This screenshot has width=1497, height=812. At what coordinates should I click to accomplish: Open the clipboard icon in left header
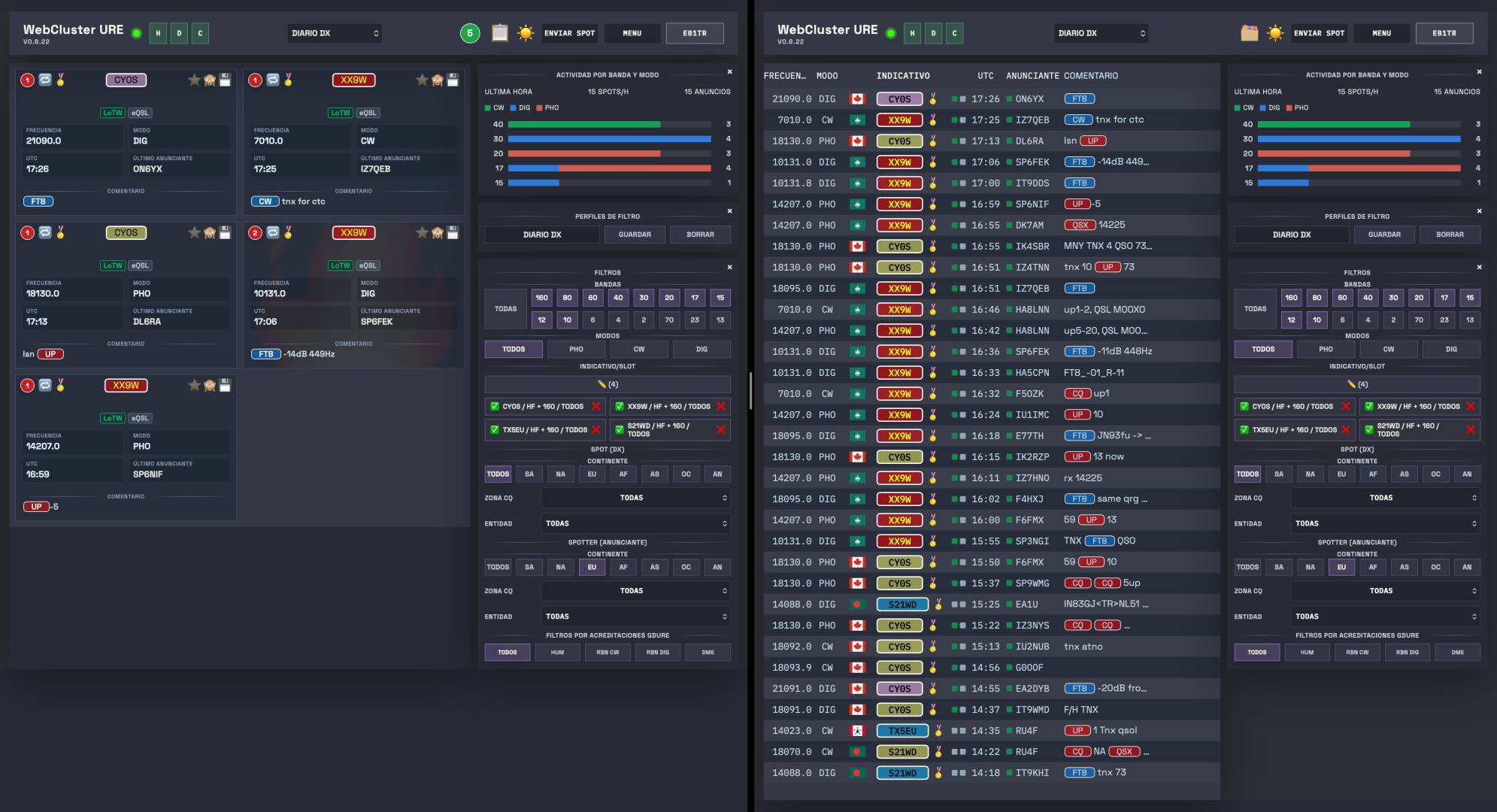click(500, 33)
